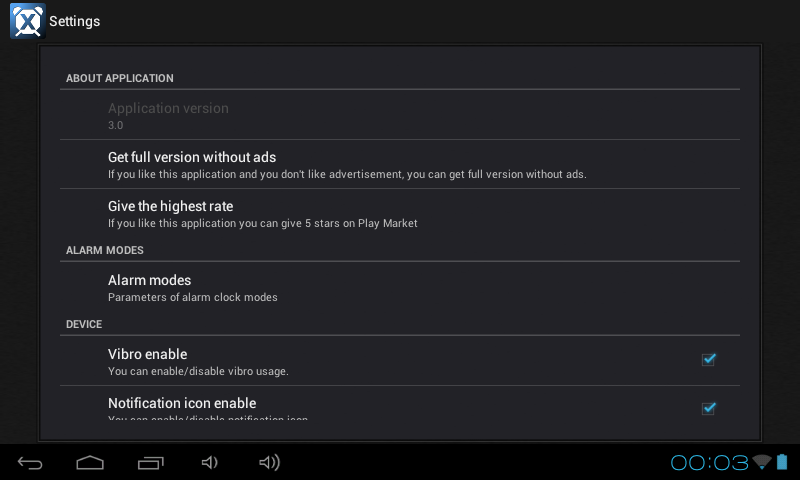The width and height of the screenshot is (800, 480).
Task: Tap the Settings title in action bar
Action: point(74,21)
